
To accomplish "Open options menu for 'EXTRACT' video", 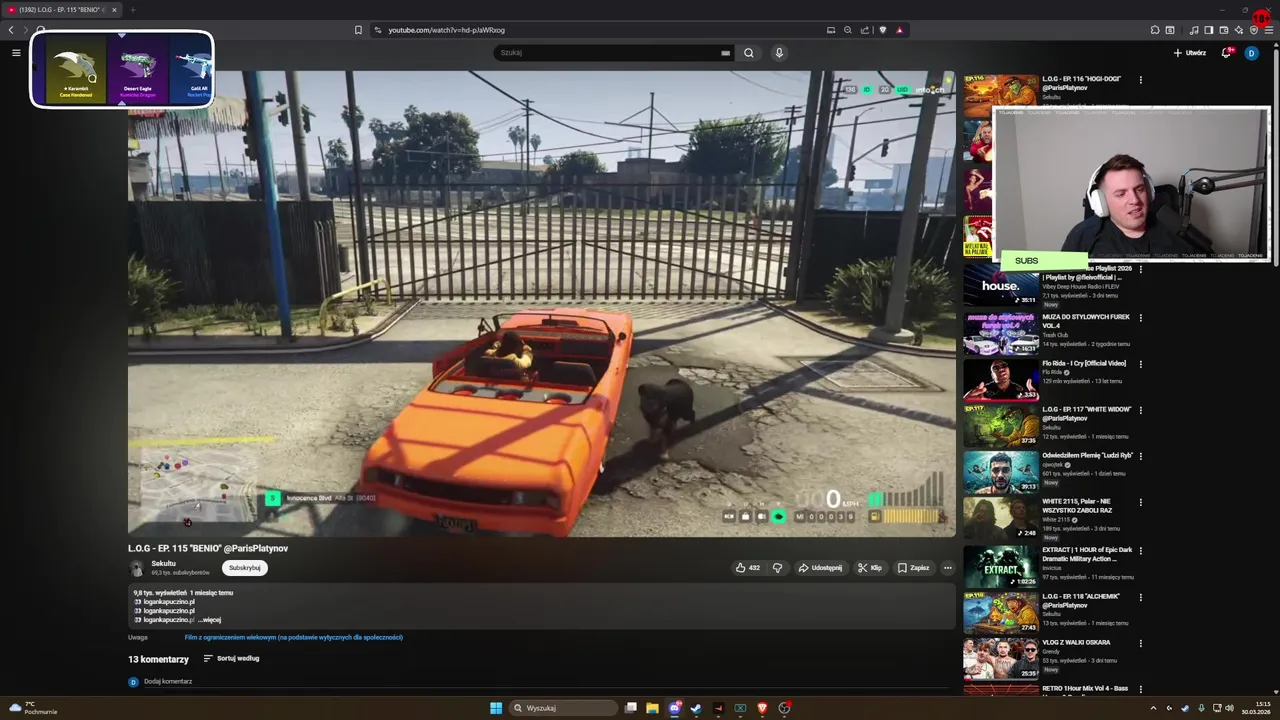I will (1141, 550).
